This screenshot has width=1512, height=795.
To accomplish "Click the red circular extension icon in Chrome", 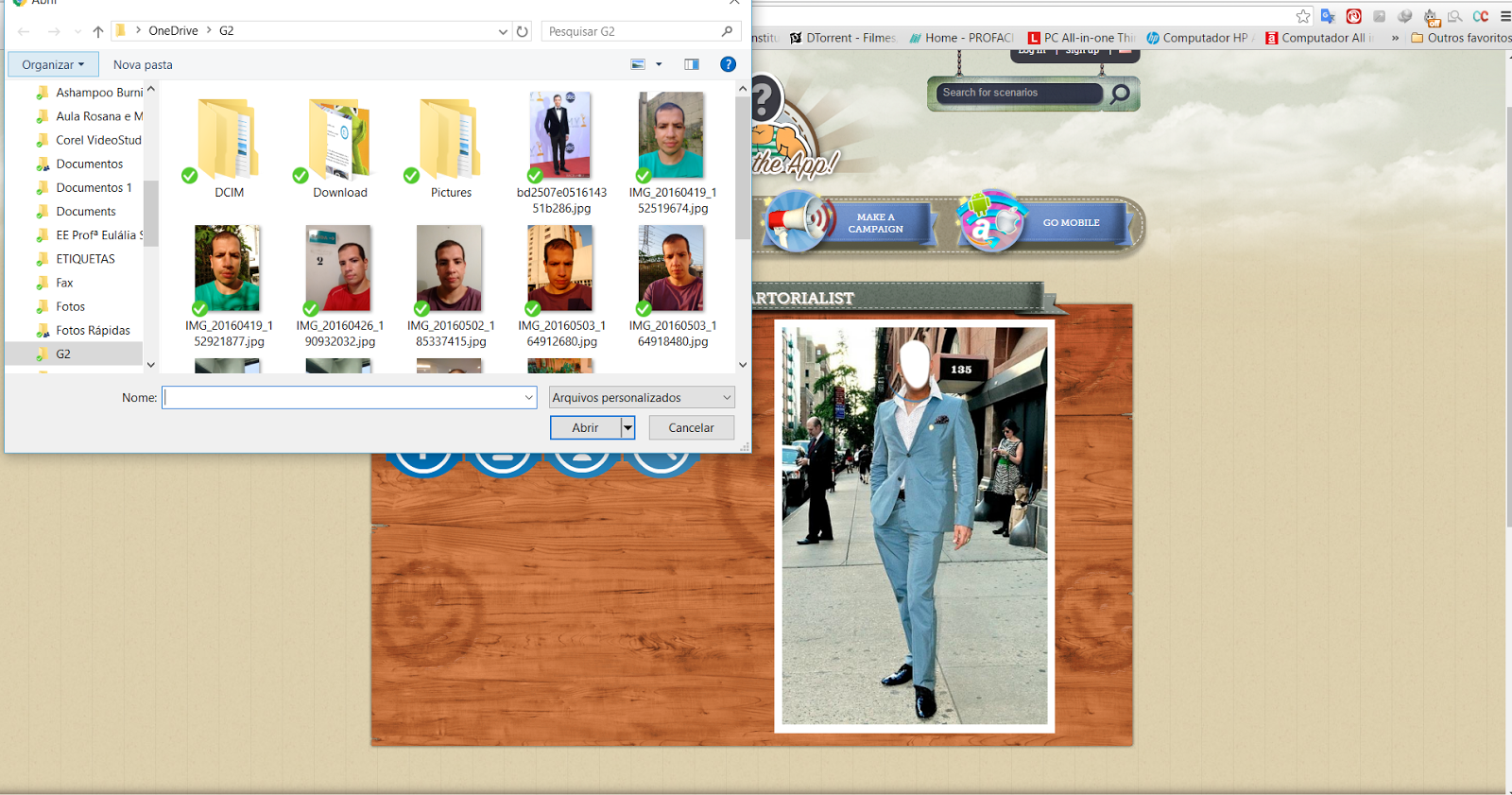I will click(1353, 16).
